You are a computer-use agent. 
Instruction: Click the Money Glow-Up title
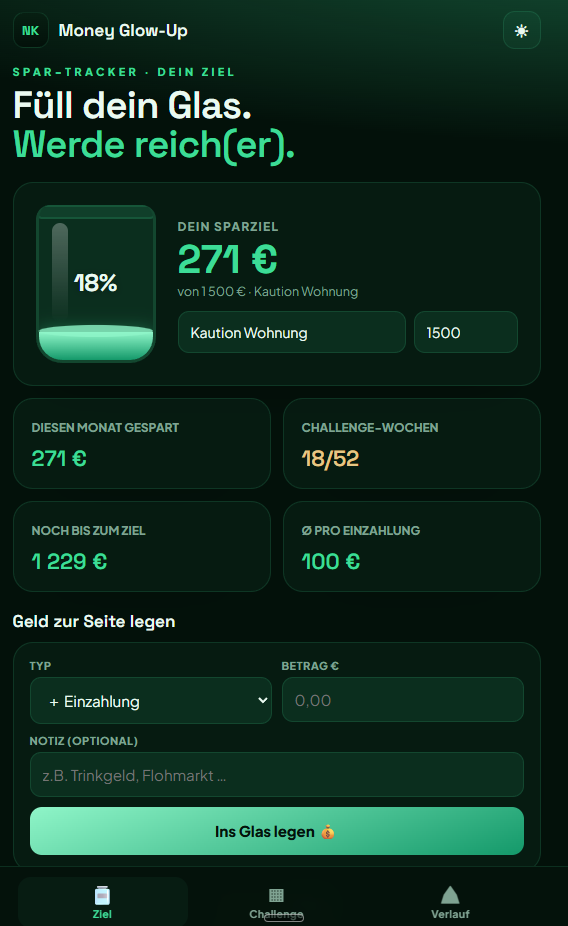click(123, 31)
